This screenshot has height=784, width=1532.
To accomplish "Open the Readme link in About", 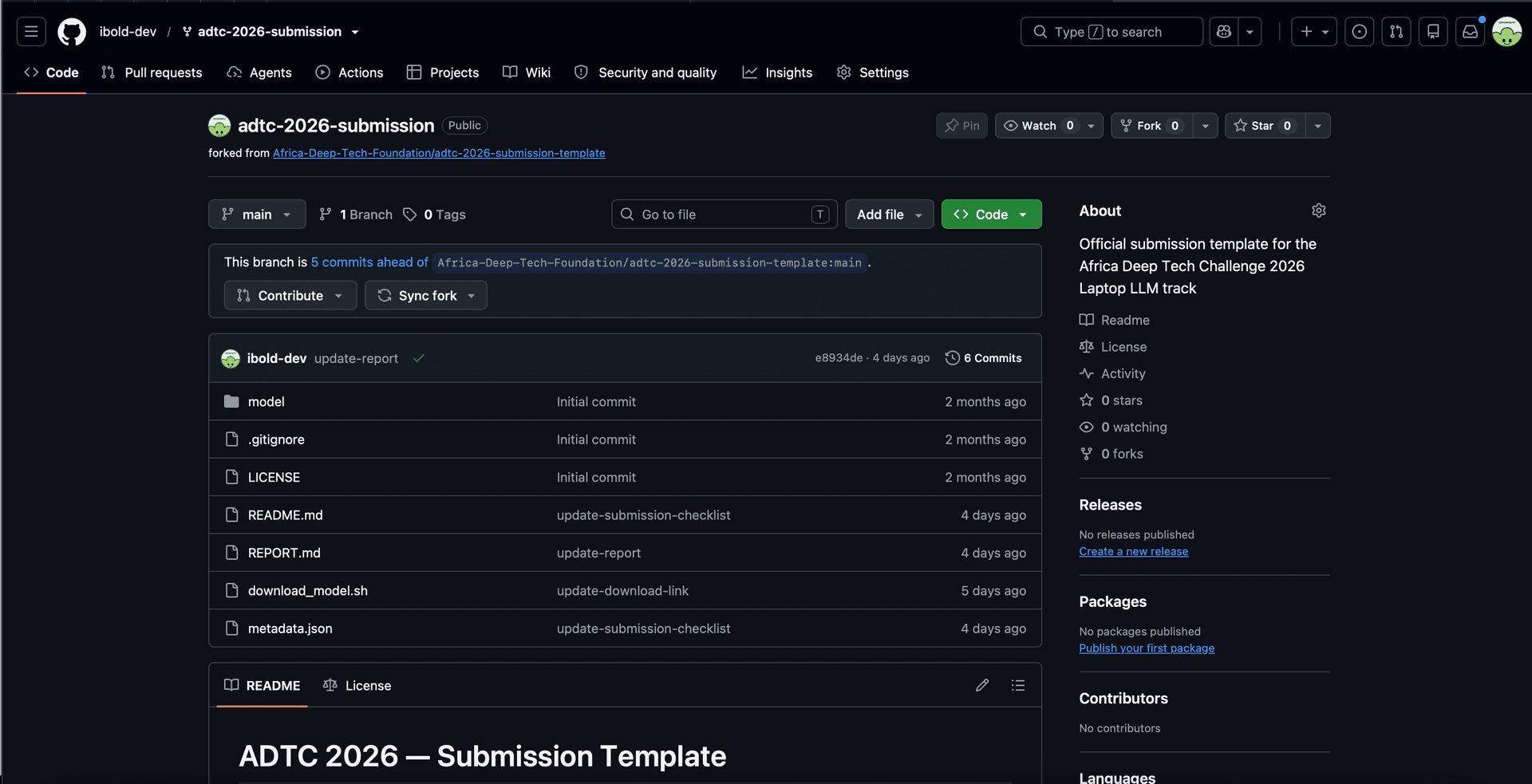I will tap(1115, 320).
